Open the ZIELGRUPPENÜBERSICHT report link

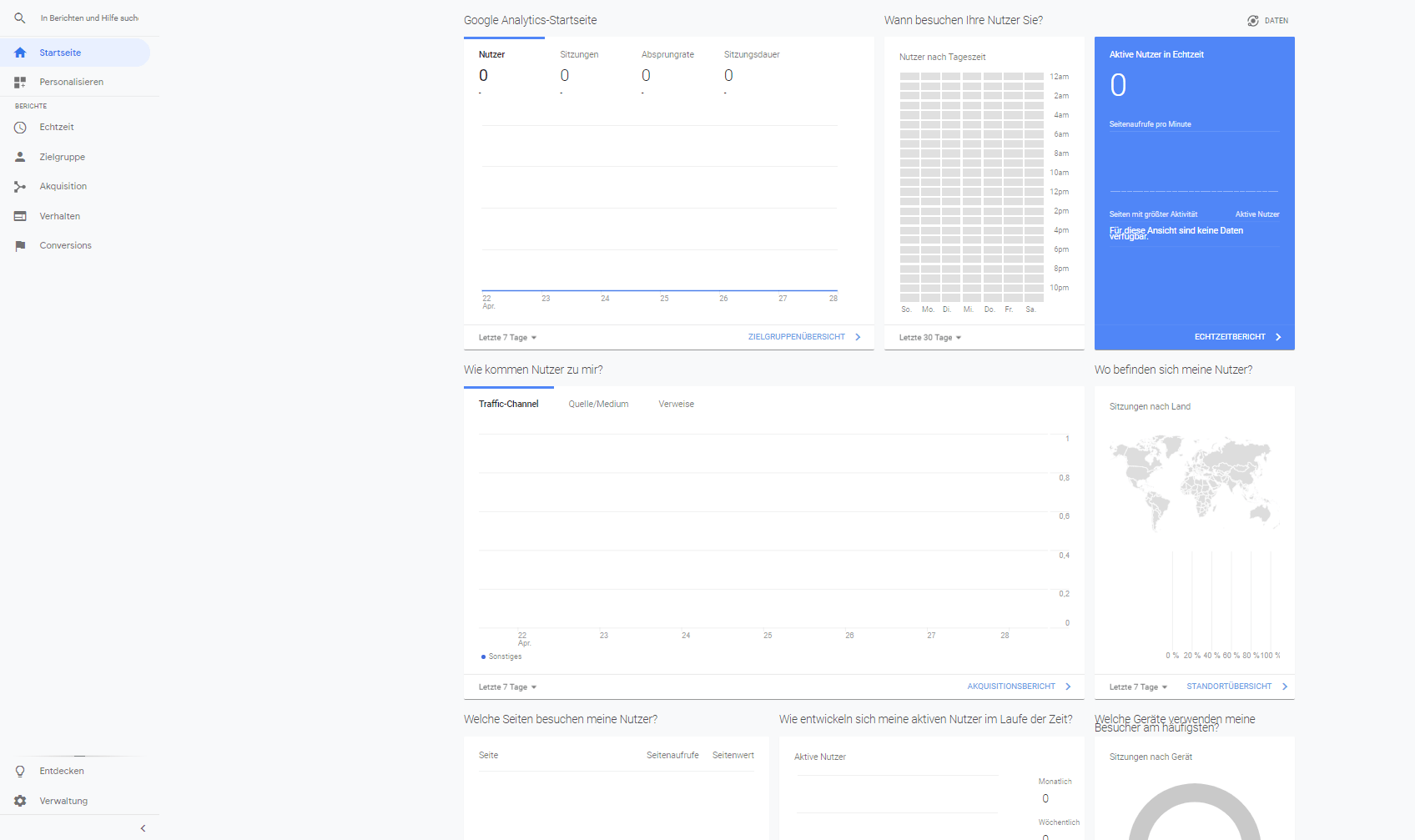[x=797, y=337]
